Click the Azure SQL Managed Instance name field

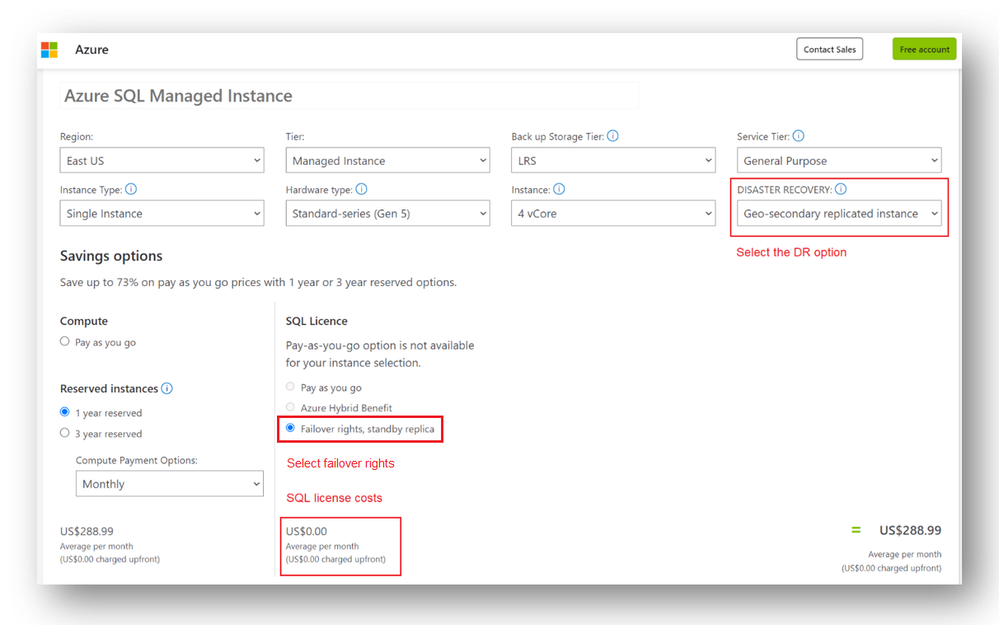350,96
